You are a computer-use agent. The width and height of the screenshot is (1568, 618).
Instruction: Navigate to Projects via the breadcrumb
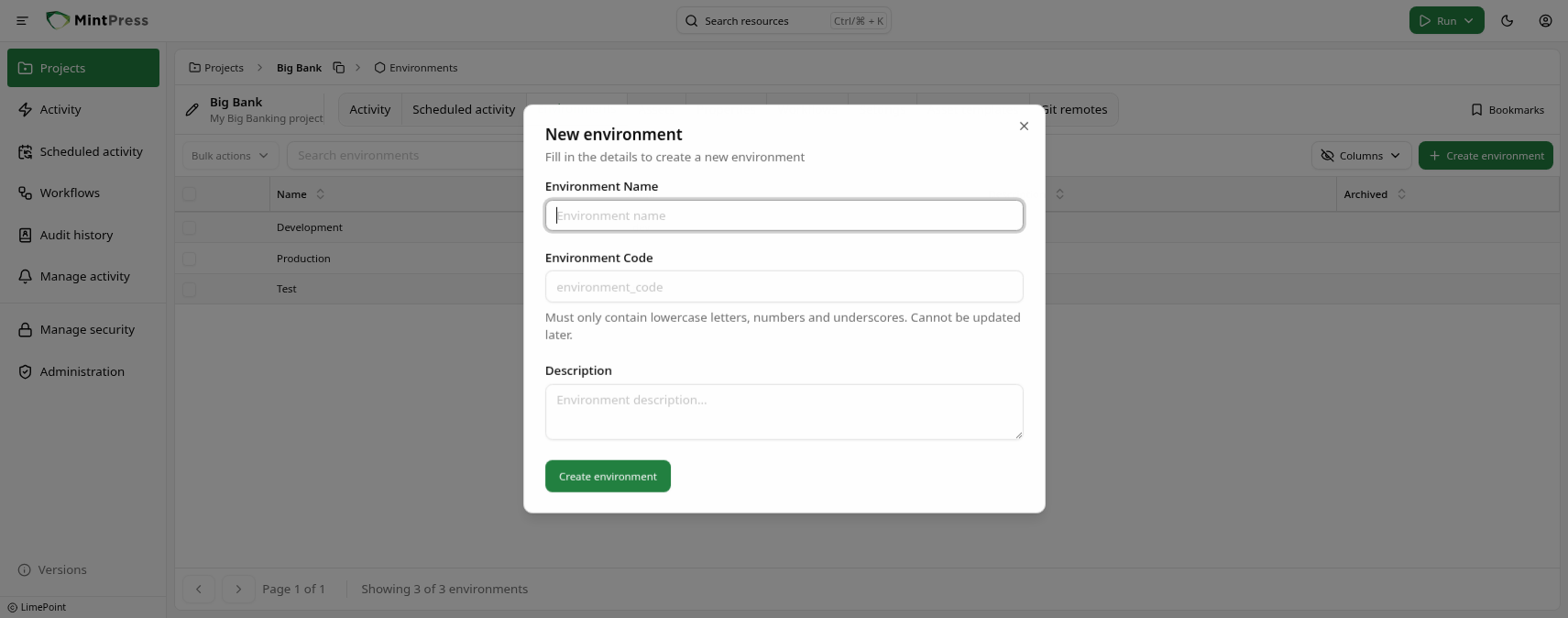coord(224,67)
